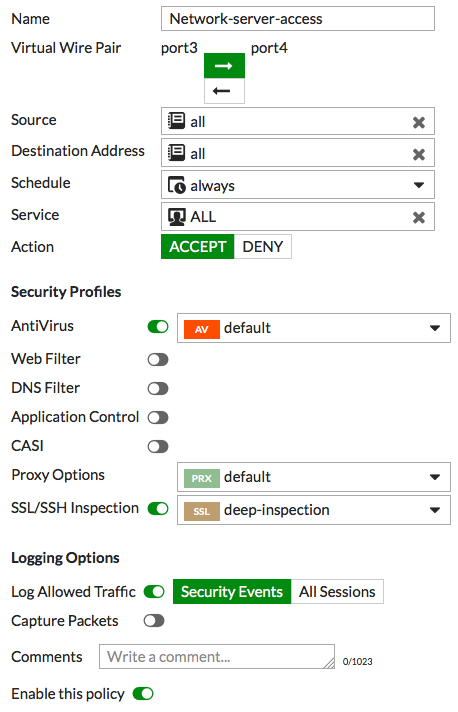Enable Application Control toggle

[158, 418]
